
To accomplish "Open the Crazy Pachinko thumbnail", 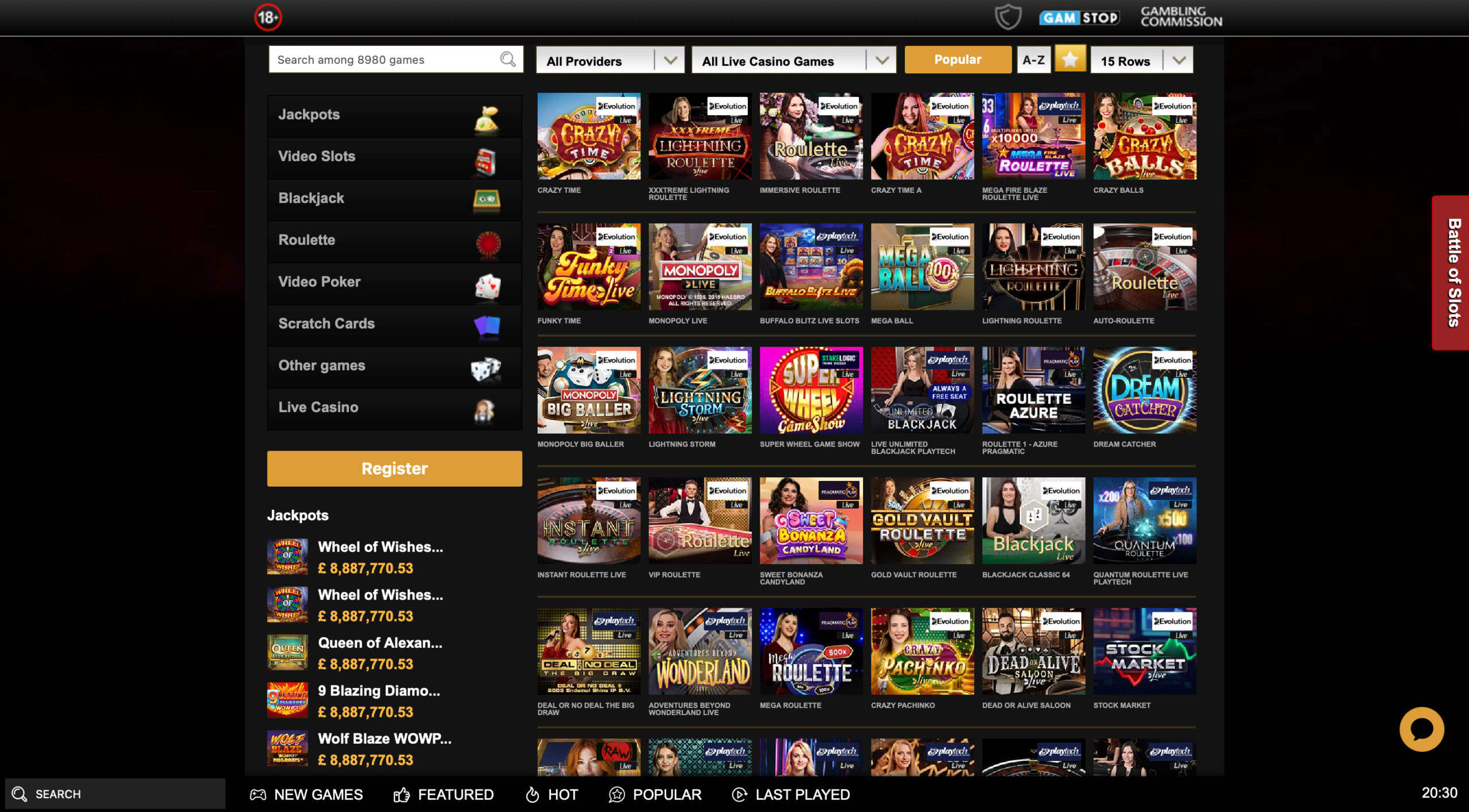I will click(922, 651).
